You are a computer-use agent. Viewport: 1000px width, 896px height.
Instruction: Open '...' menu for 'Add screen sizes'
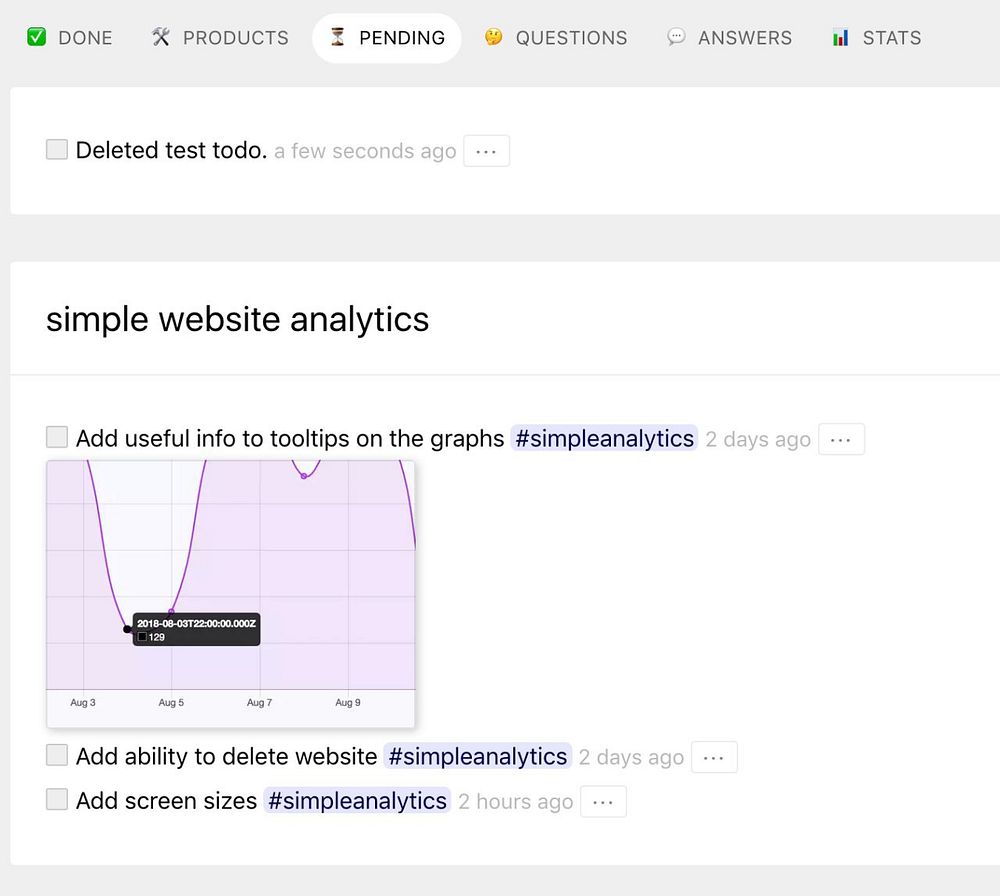[x=603, y=802]
